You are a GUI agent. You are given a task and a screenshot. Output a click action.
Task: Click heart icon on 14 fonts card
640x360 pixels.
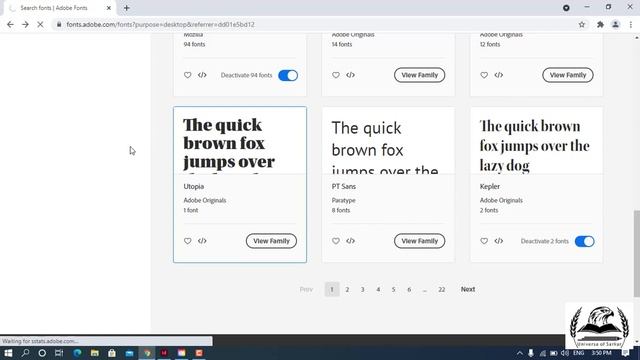[x=336, y=75]
